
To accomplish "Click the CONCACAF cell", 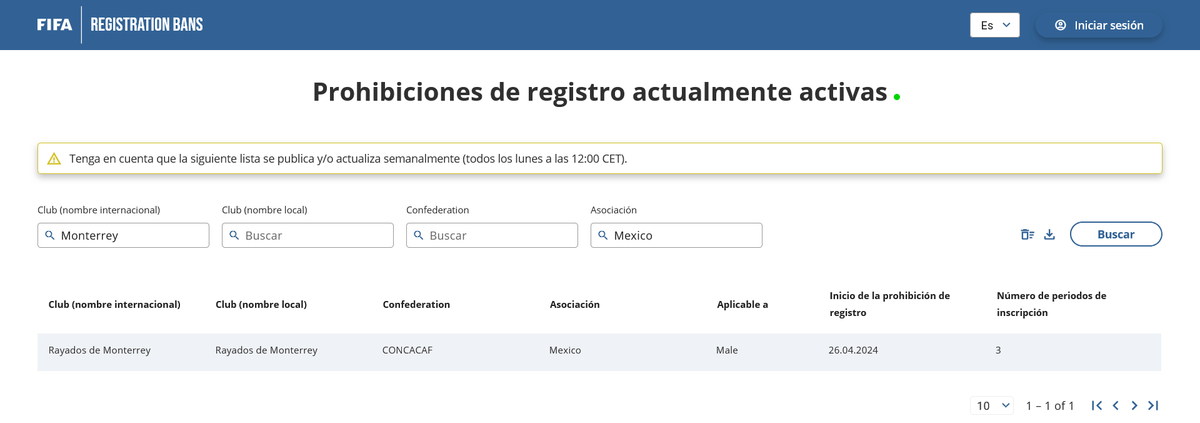I will point(407,351).
